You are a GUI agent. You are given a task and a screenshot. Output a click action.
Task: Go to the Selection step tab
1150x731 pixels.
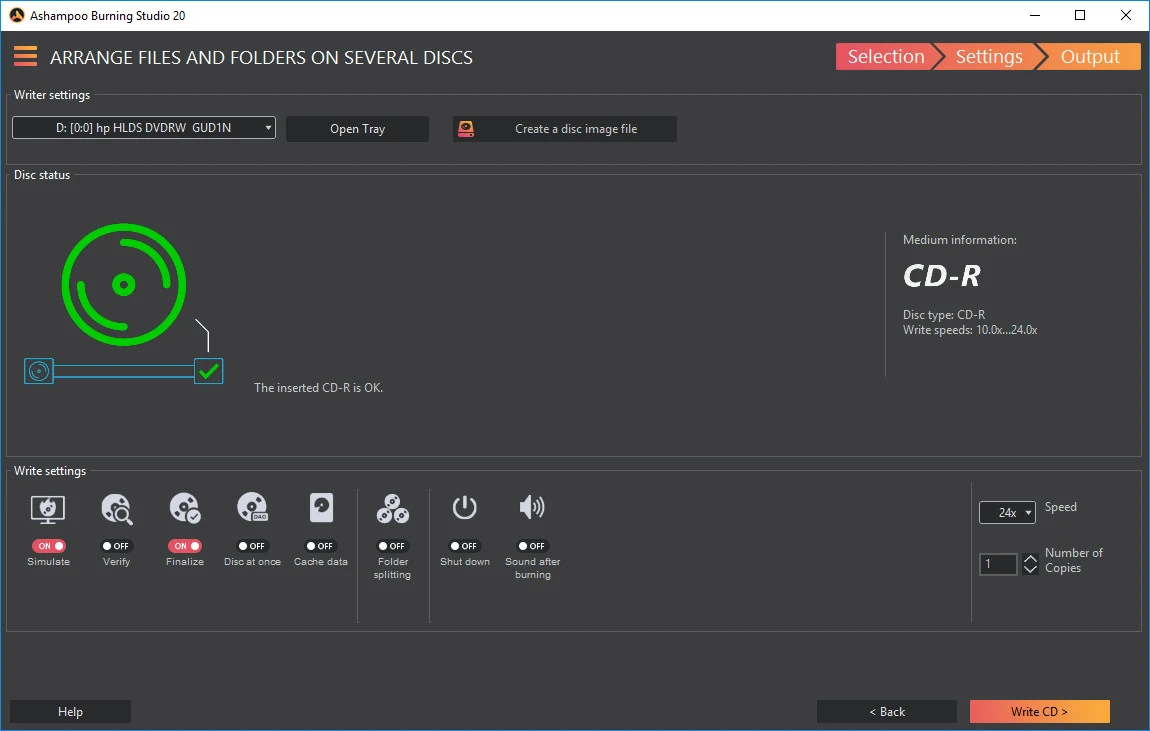[885, 57]
